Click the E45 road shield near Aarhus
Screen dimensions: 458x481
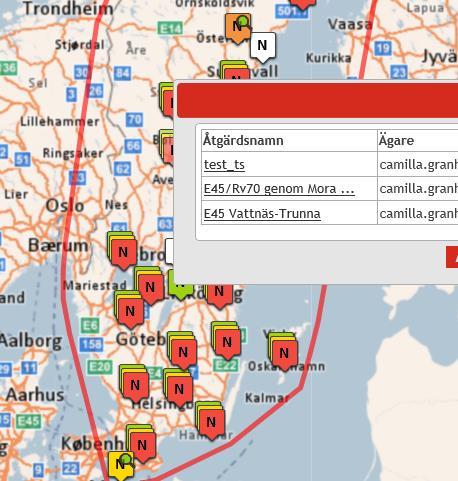(29, 421)
